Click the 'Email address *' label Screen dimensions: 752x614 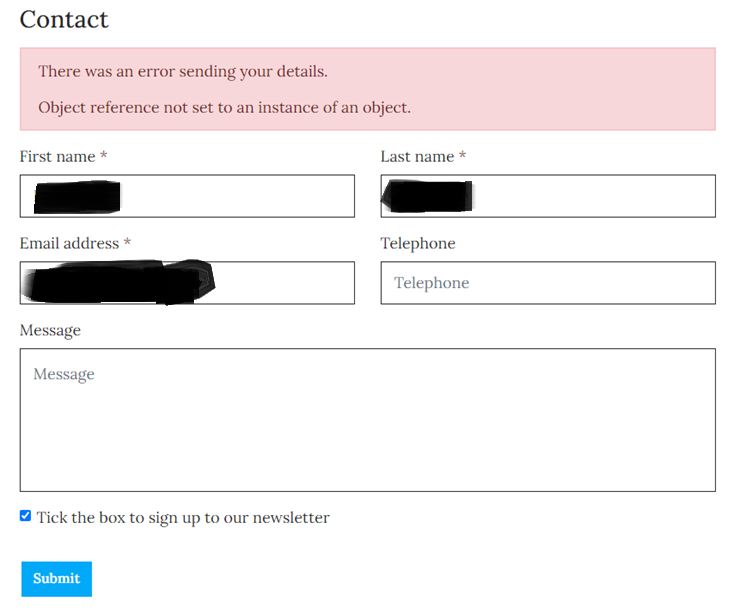(x=75, y=243)
